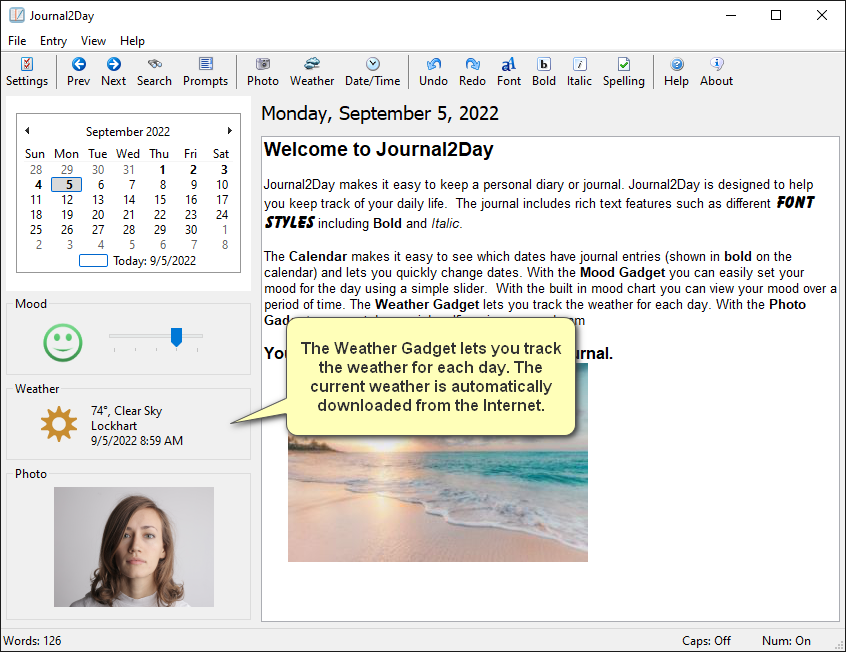The image size is (846, 652).
Task: Redo the last edit
Action: click(472, 72)
